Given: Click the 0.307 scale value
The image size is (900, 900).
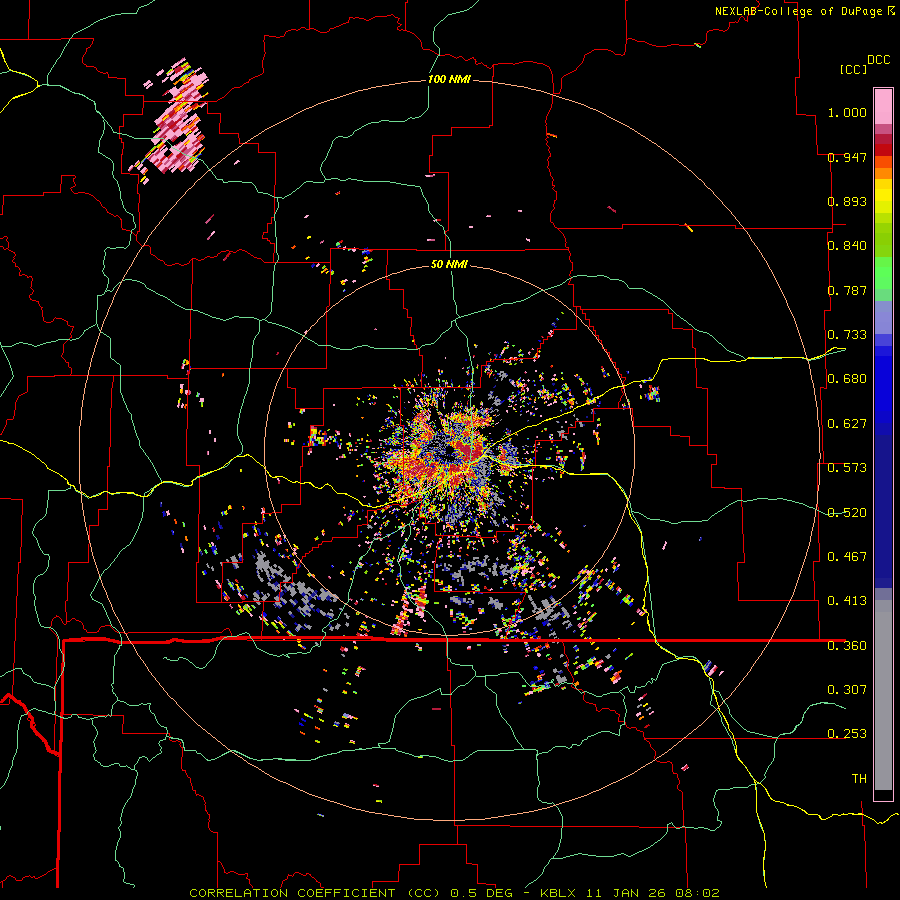Looking at the screenshot, I should [847, 690].
